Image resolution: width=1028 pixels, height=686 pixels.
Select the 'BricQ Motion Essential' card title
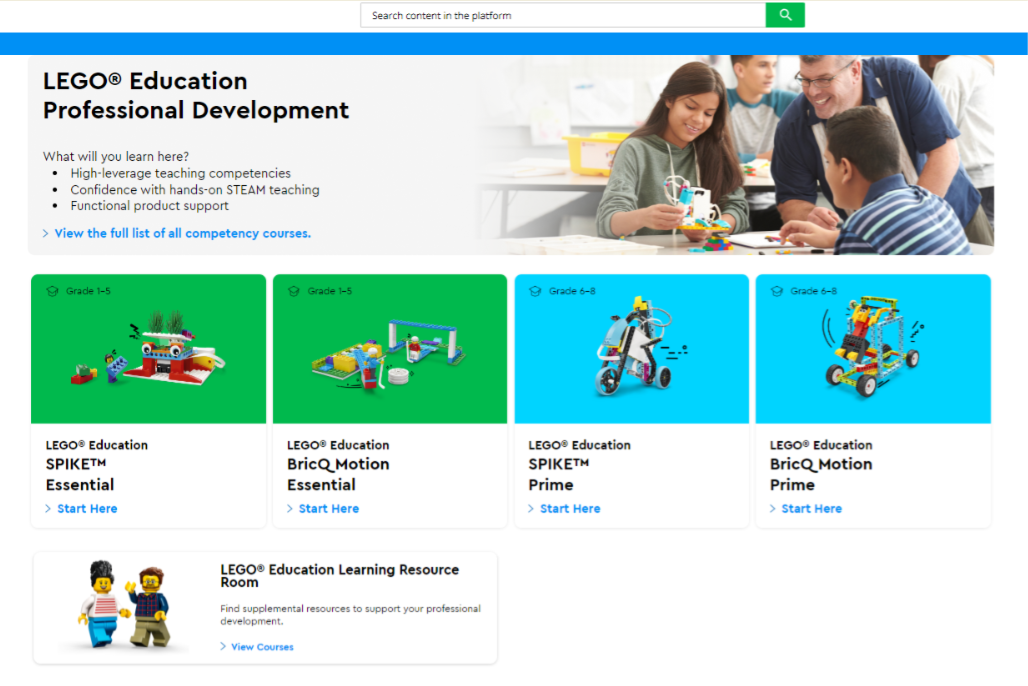point(338,474)
